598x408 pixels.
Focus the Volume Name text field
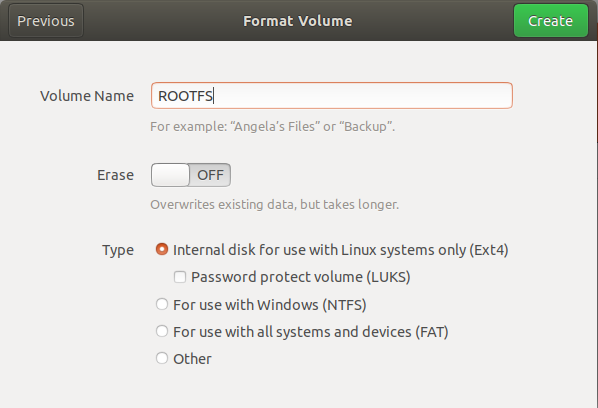(331, 96)
